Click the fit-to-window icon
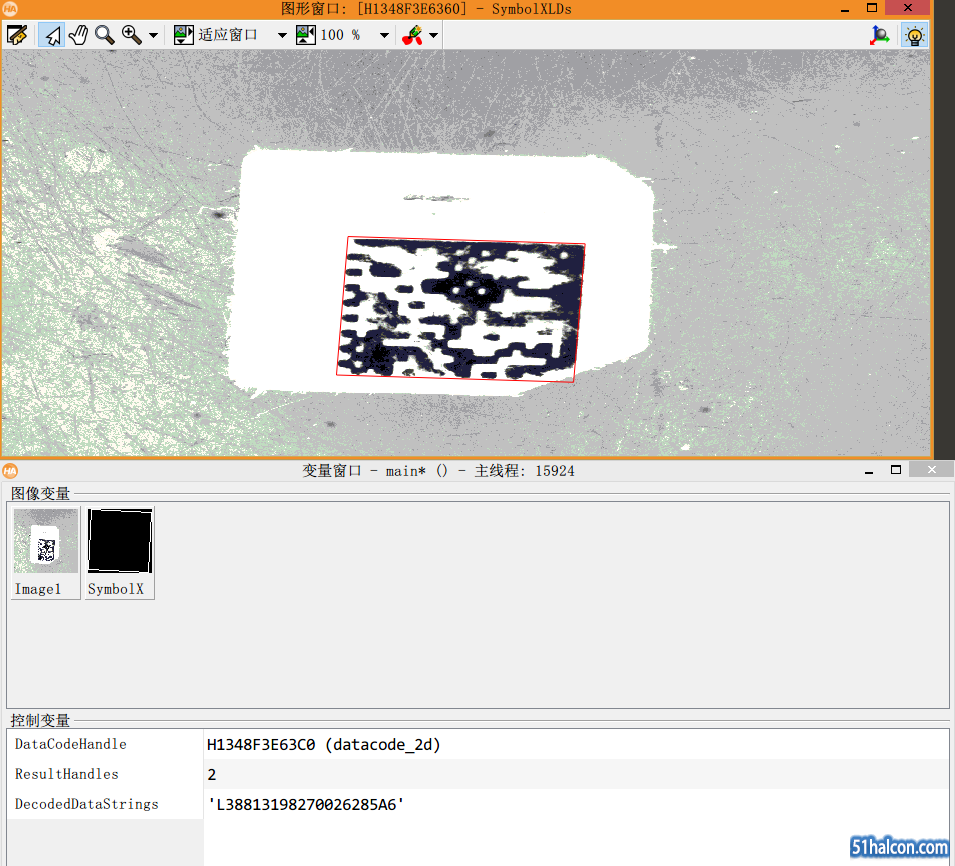 pos(183,35)
